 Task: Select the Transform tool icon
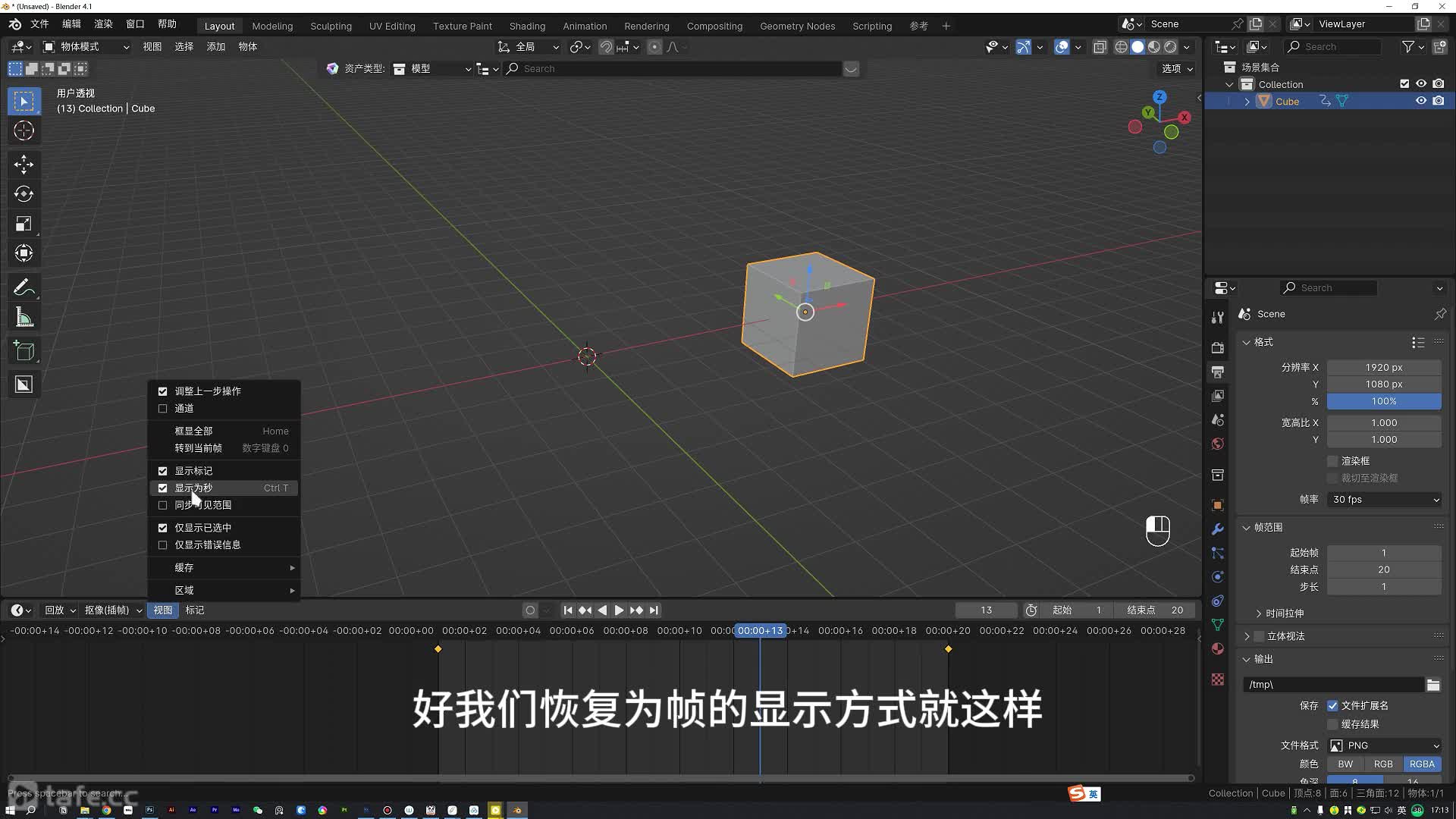23,253
